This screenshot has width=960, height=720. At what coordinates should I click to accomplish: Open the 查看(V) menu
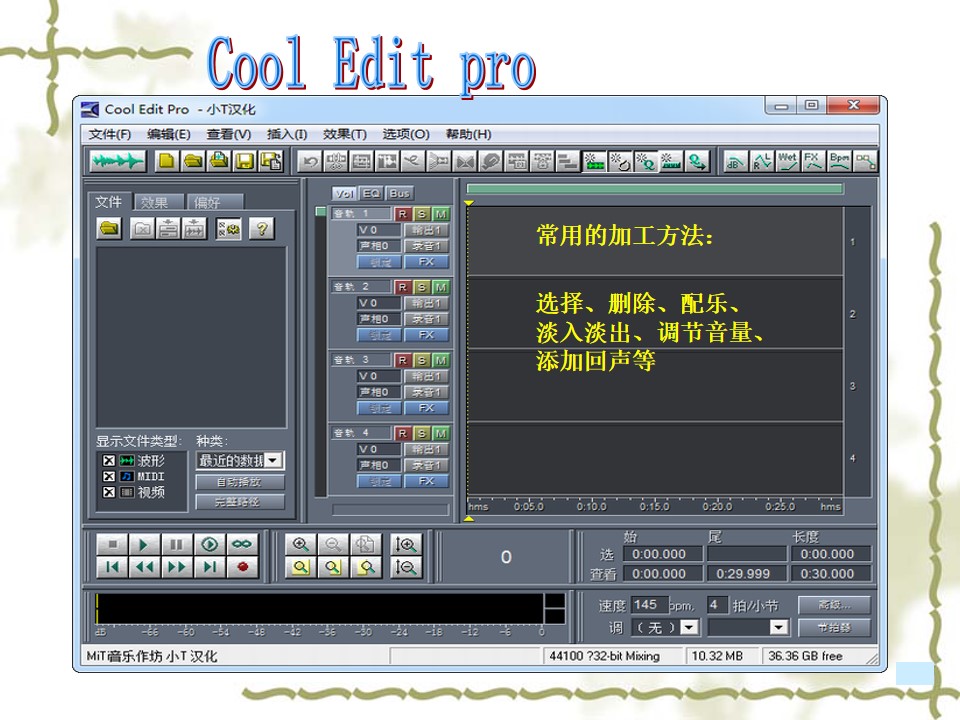(228, 134)
